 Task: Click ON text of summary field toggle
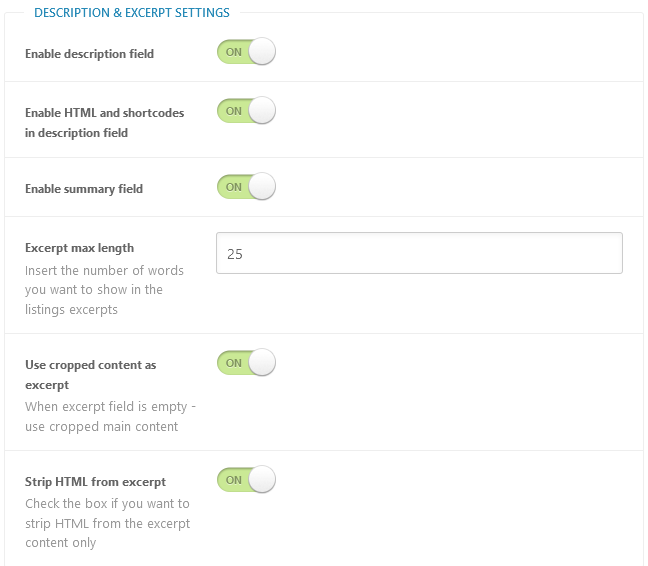[233, 187]
